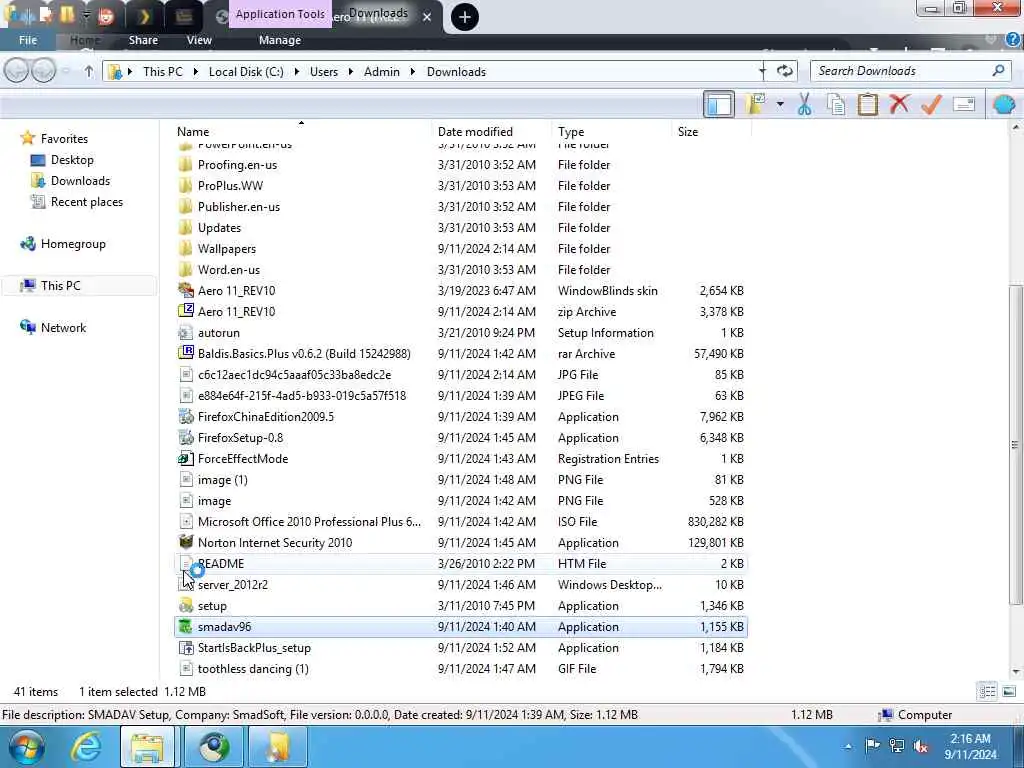This screenshot has width=1024, height=768.
Task: Click the orange checkmark properties icon
Action: pos(931,104)
